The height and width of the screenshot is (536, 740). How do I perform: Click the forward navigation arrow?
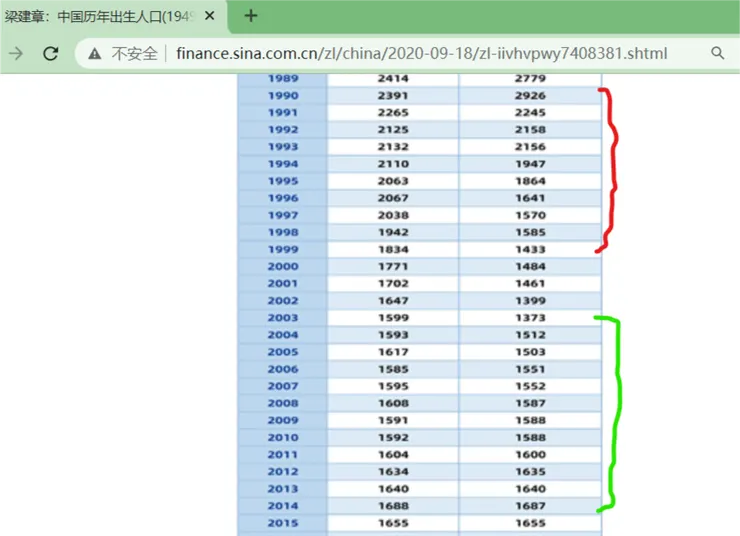click(16, 53)
